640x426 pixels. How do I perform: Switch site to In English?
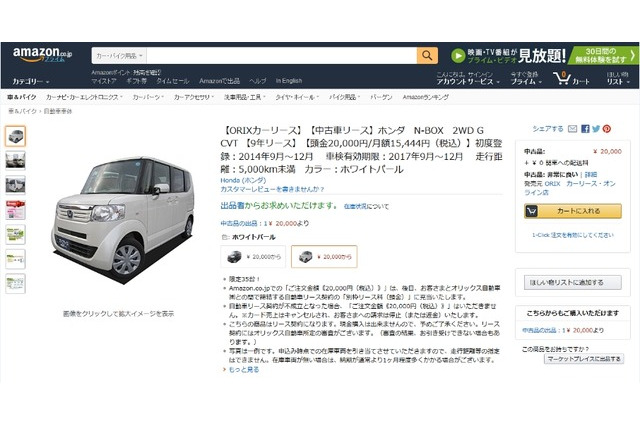pyautogui.click(x=289, y=81)
